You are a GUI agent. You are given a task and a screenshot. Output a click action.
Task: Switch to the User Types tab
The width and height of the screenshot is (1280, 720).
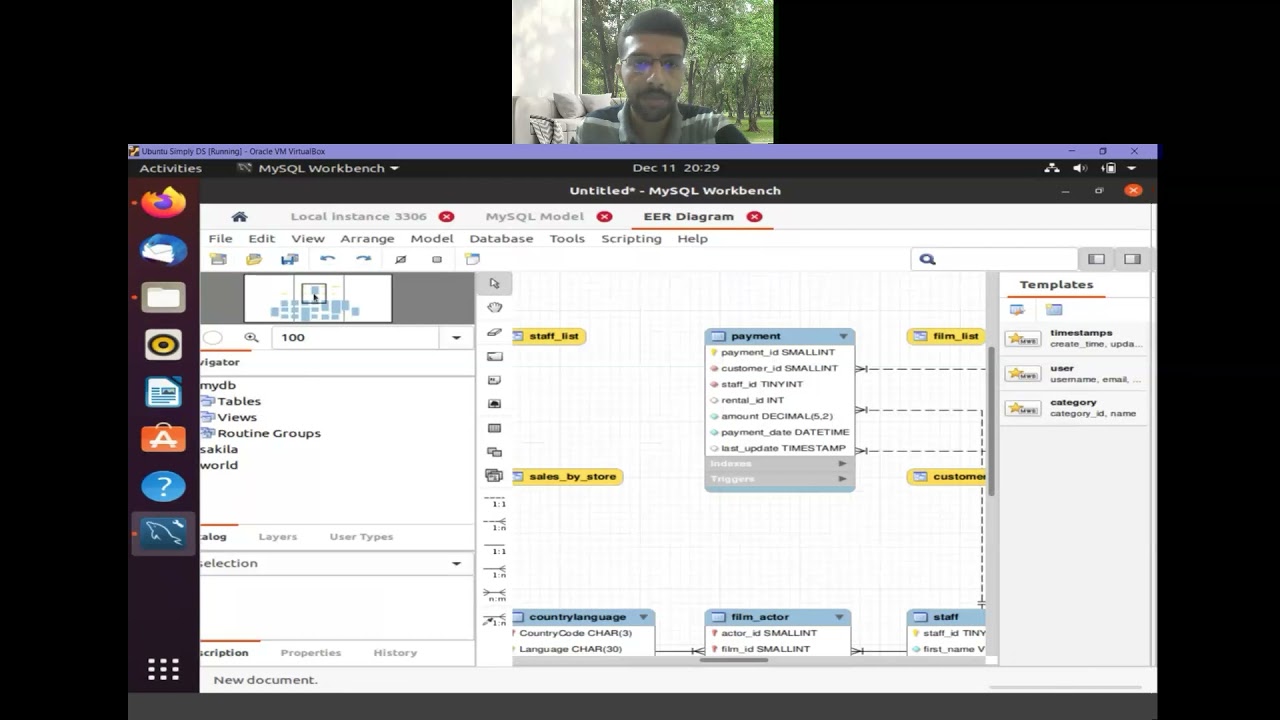coord(361,537)
